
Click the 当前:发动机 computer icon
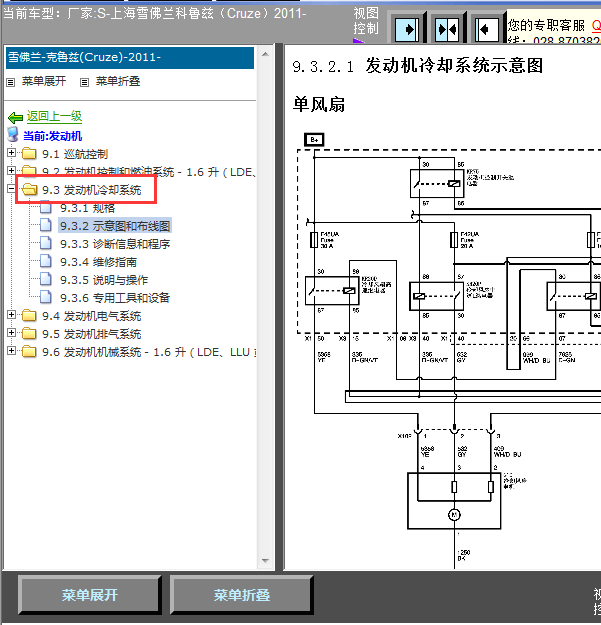(x=13, y=135)
